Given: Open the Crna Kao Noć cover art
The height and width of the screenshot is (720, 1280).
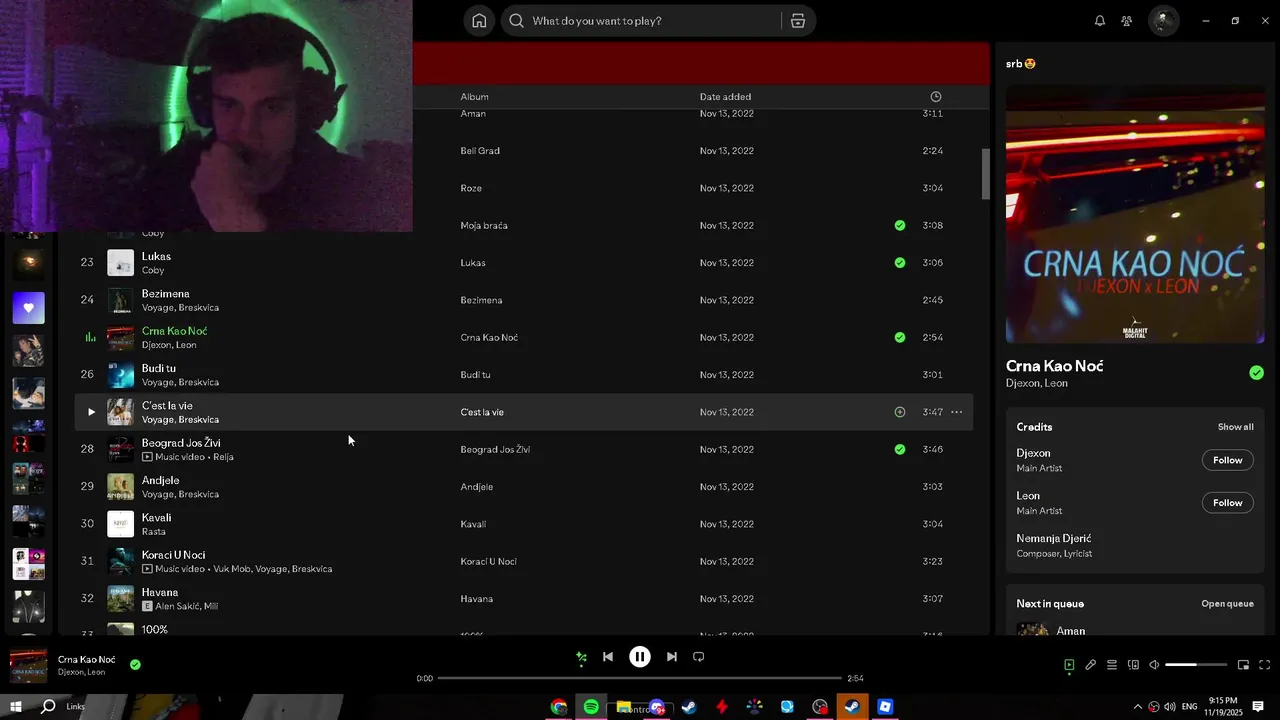Looking at the screenshot, I should [1135, 214].
